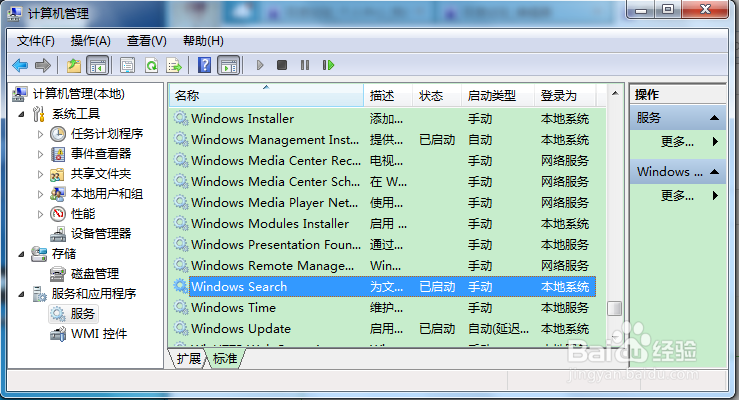Select Windows Media Center Rec... row
Viewport: 739px width, 400px height.
[x=384, y=161]
